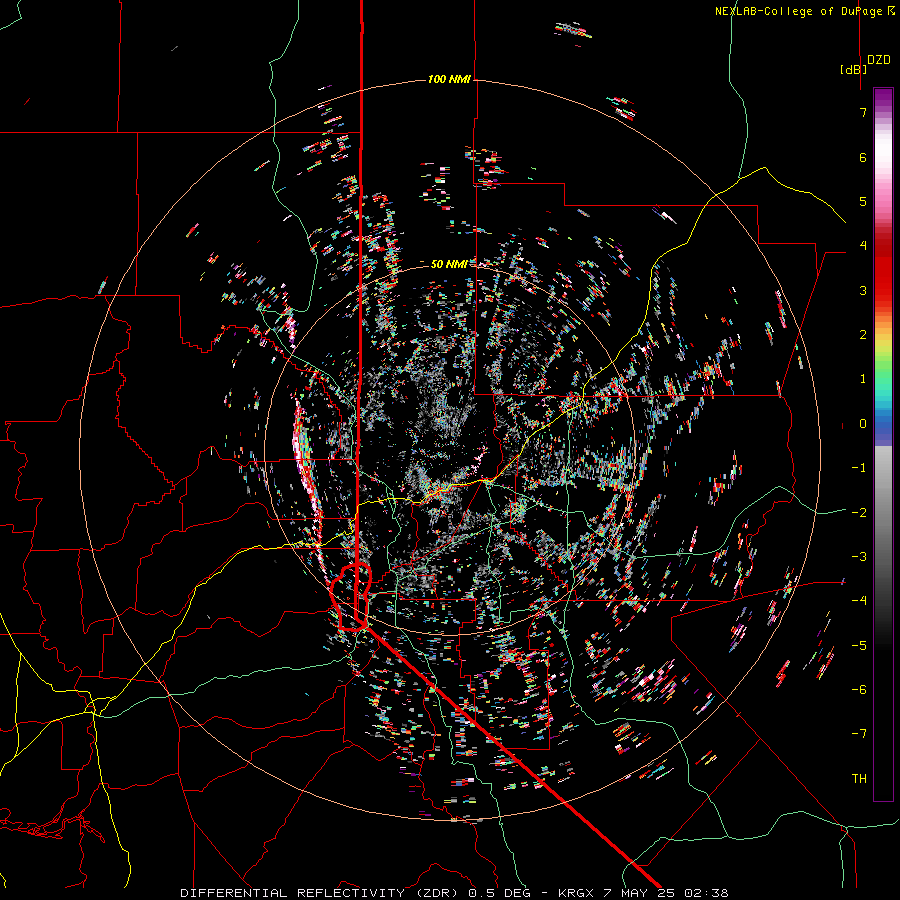Click the 6 value on the color scale
The height and width of the screenshot is (900, 900).
point(863,157)
